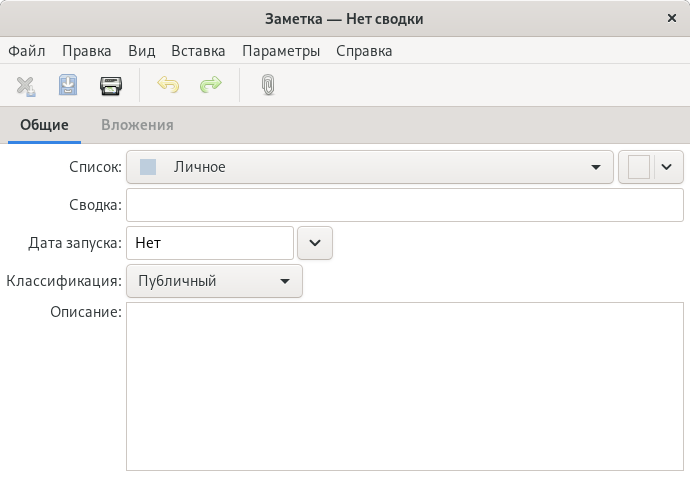Undo the last action
The height and width of the screenshot is (477, 690).
click(x=168, y=84)
